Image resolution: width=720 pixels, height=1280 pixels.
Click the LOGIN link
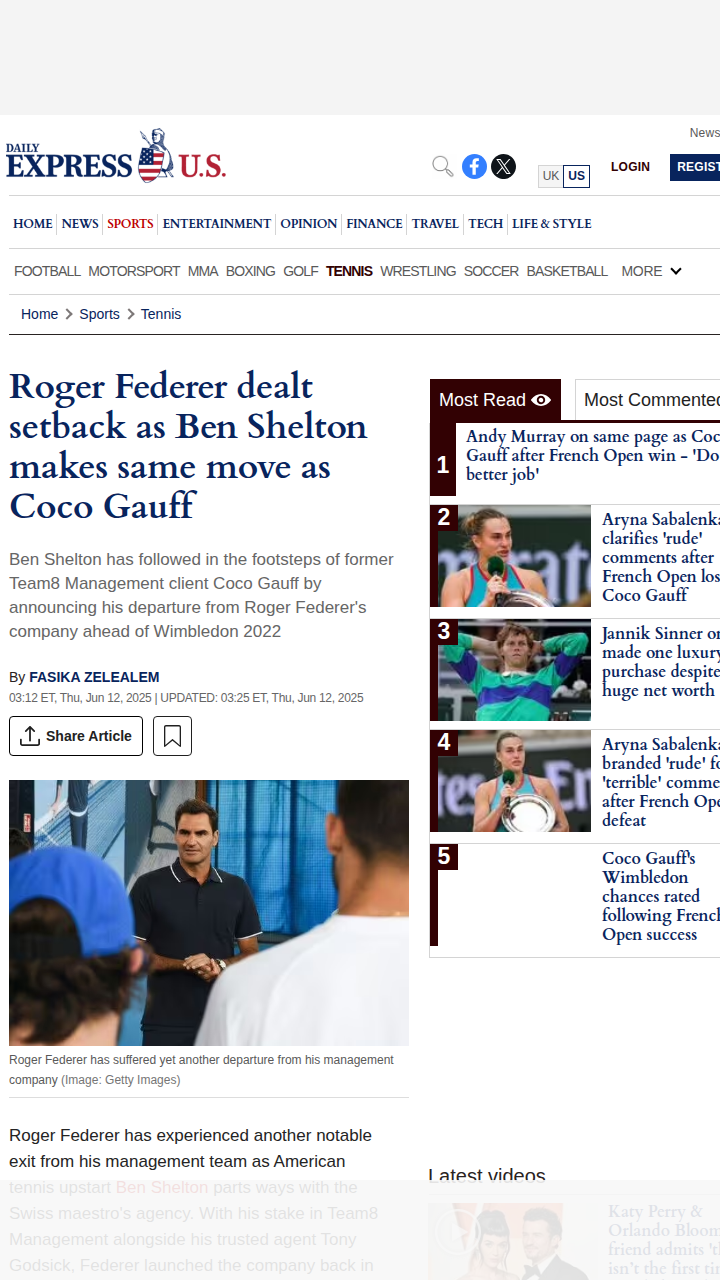pos(630,167)
